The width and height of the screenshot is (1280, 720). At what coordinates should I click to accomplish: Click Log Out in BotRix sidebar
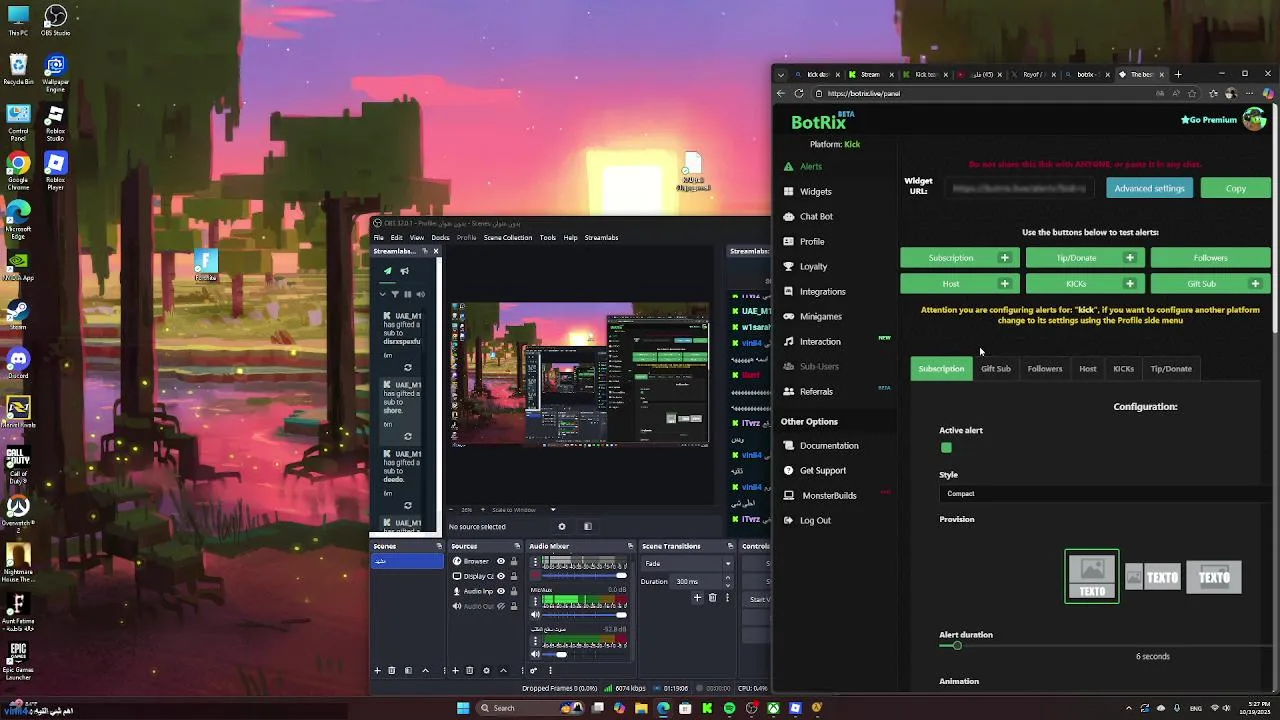click(x=806, y=520)
